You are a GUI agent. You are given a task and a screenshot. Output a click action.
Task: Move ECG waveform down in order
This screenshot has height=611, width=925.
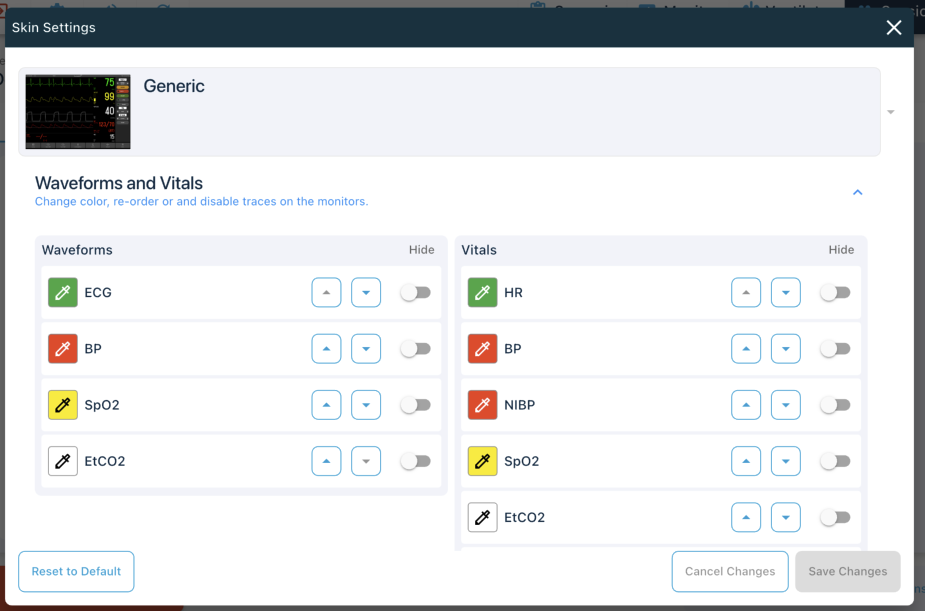coord(366,293)
